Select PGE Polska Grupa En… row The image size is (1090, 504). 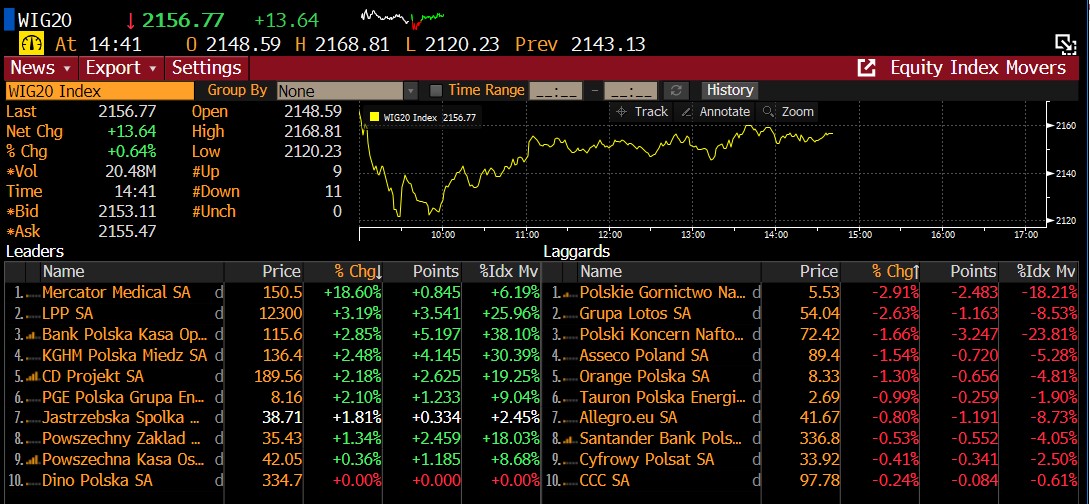coord(272,397)
